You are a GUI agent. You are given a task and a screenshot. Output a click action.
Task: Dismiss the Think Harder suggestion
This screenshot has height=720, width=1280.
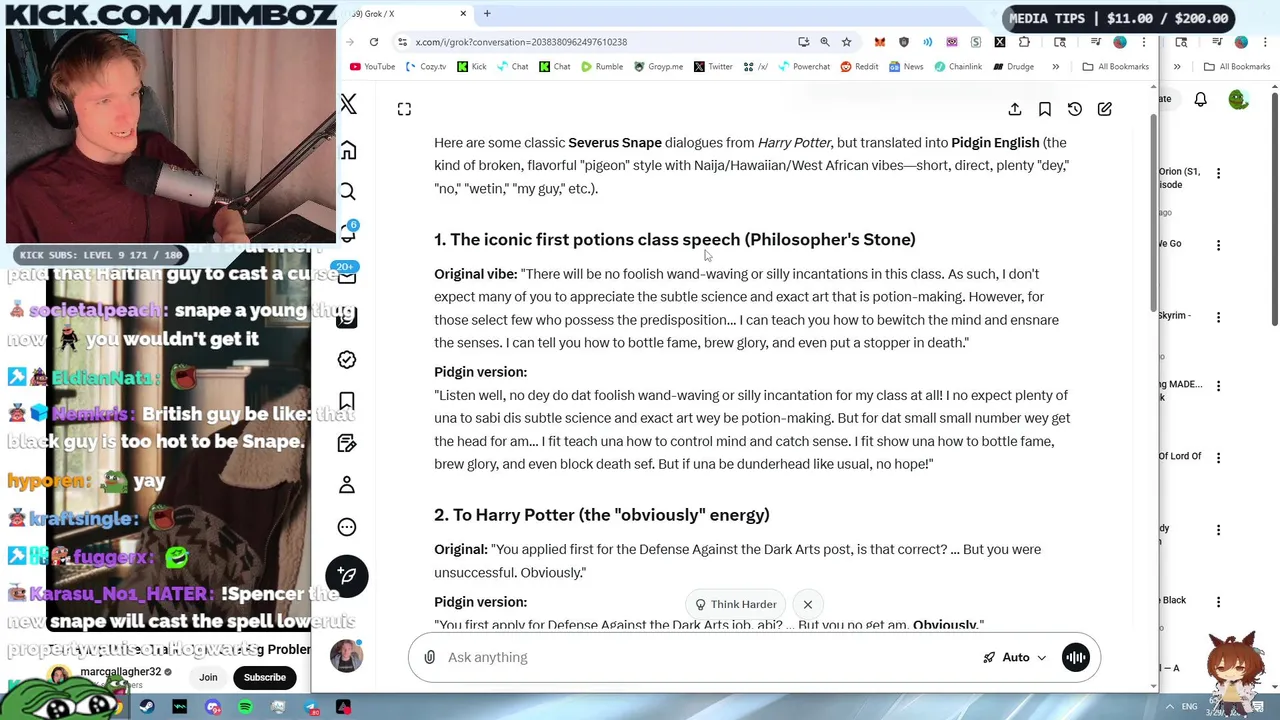click(x=808, y=604)
